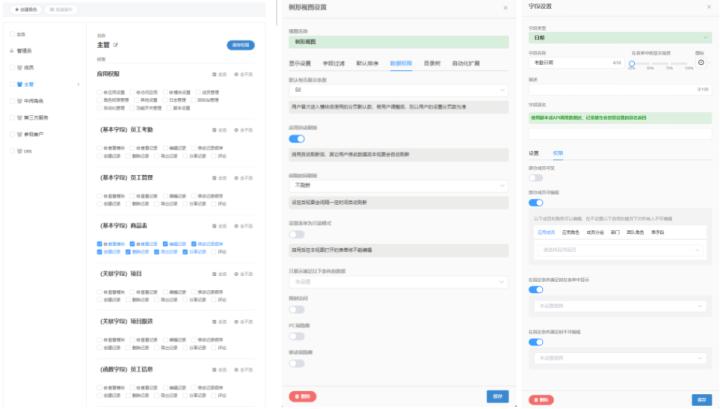Click the role icon next to 主管 in sidebar

pyautogui.click(x=20, y=84)
